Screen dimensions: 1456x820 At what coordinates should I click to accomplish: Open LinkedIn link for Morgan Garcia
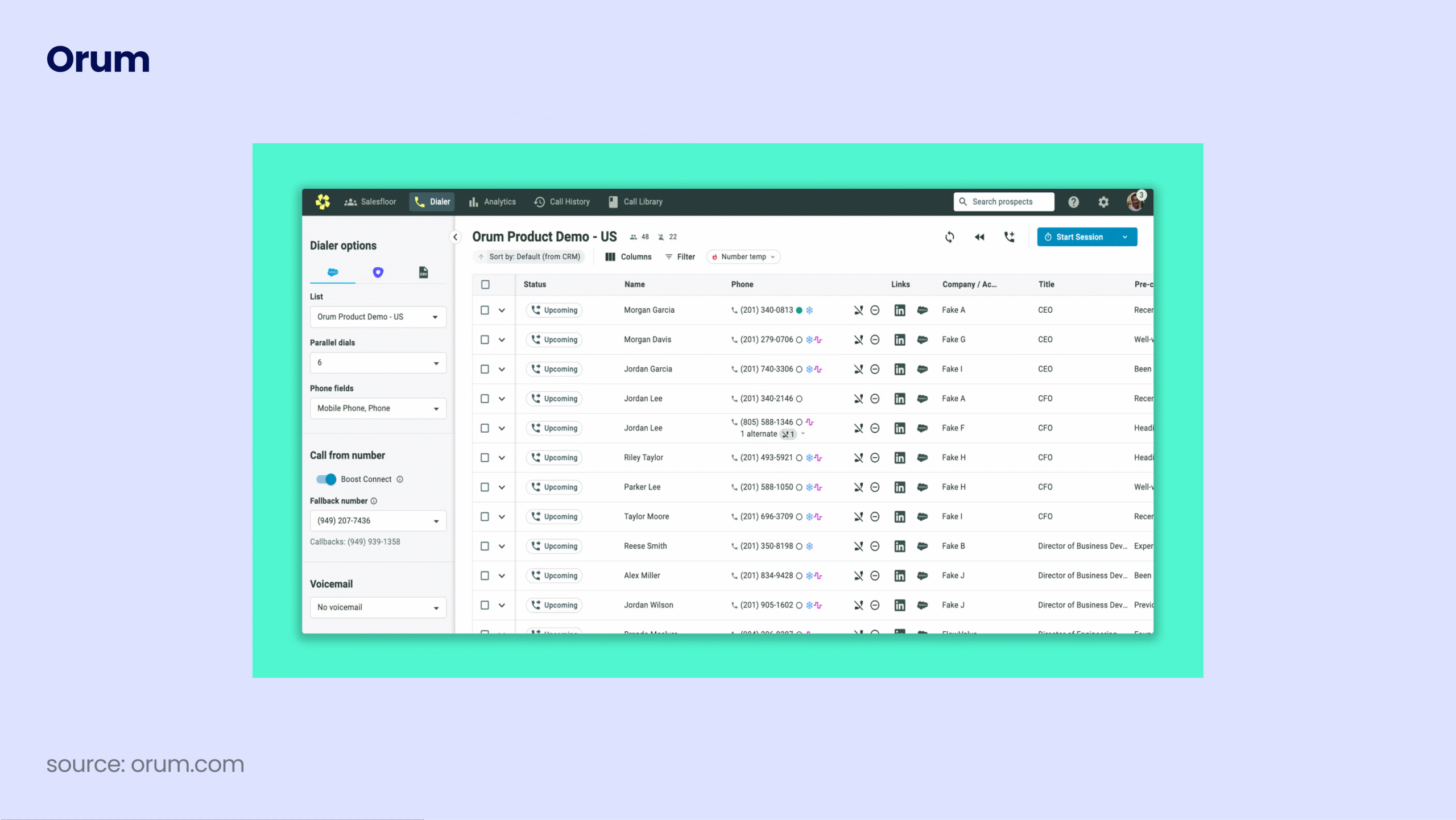coord(900,310)
